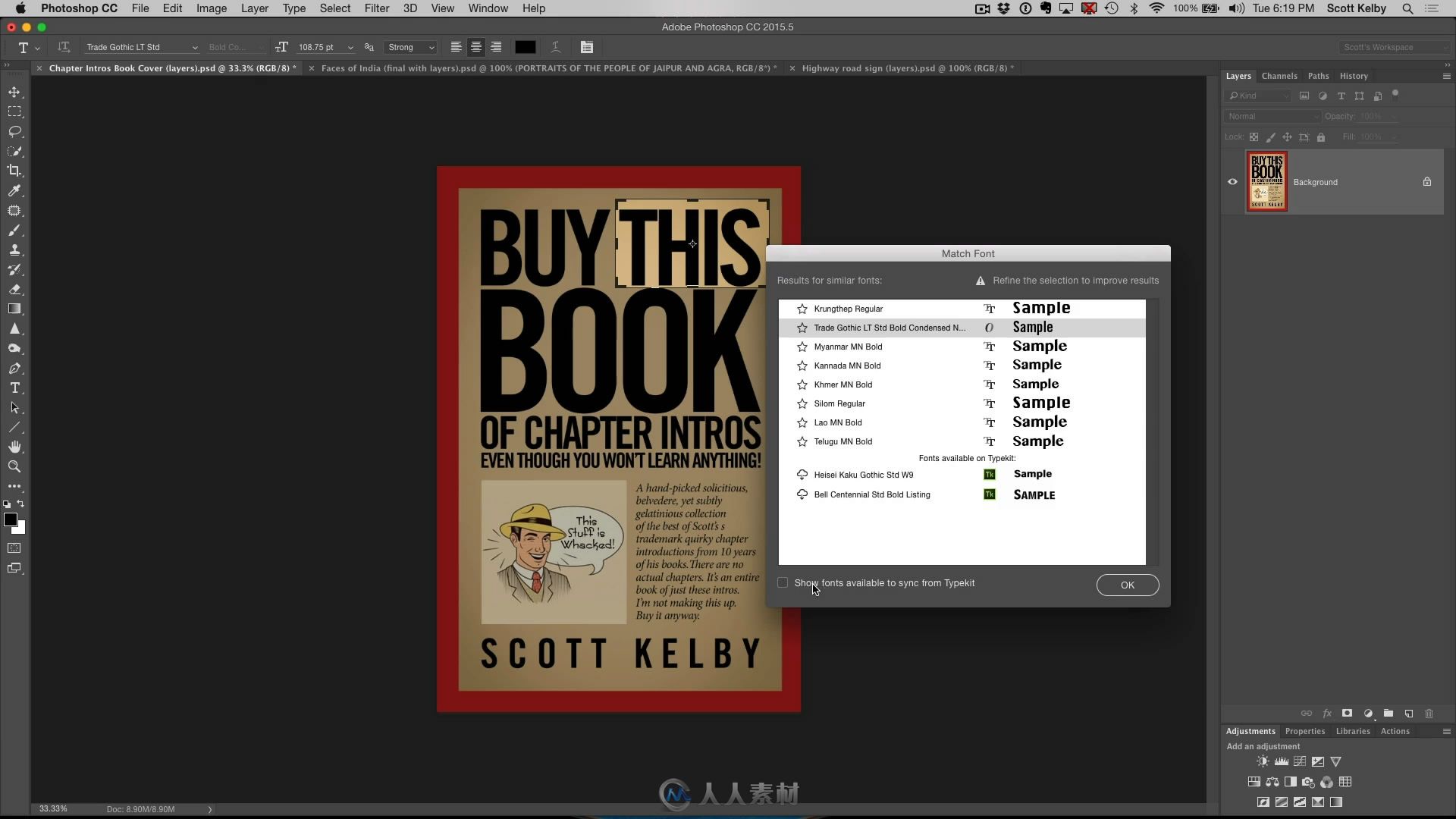
Task: Select the Lasso tool
Action: tap(14, 131)
